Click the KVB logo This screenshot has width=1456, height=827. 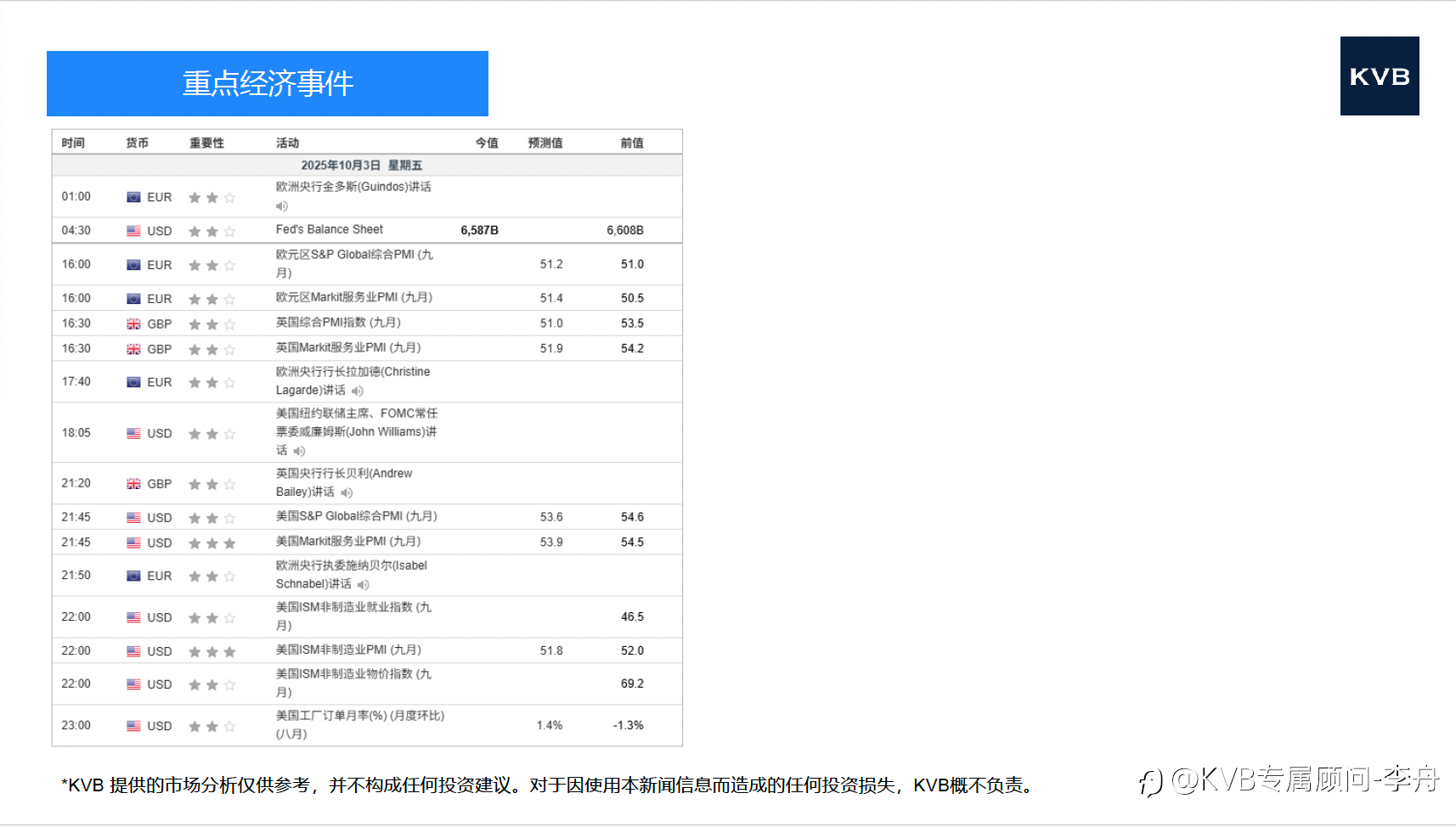(1380, 76)
